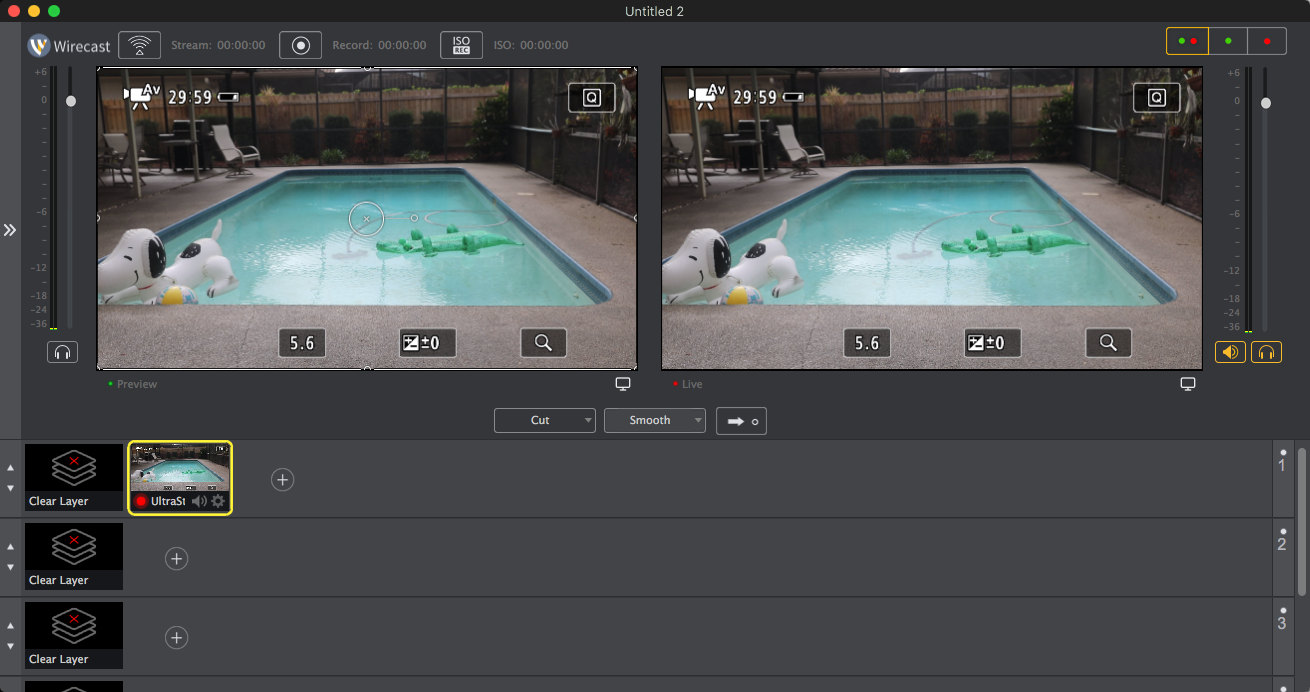The image size is (1310, 692).
Task: Click the 5.6 aperture box in live view
Action: tap(867, 343)
